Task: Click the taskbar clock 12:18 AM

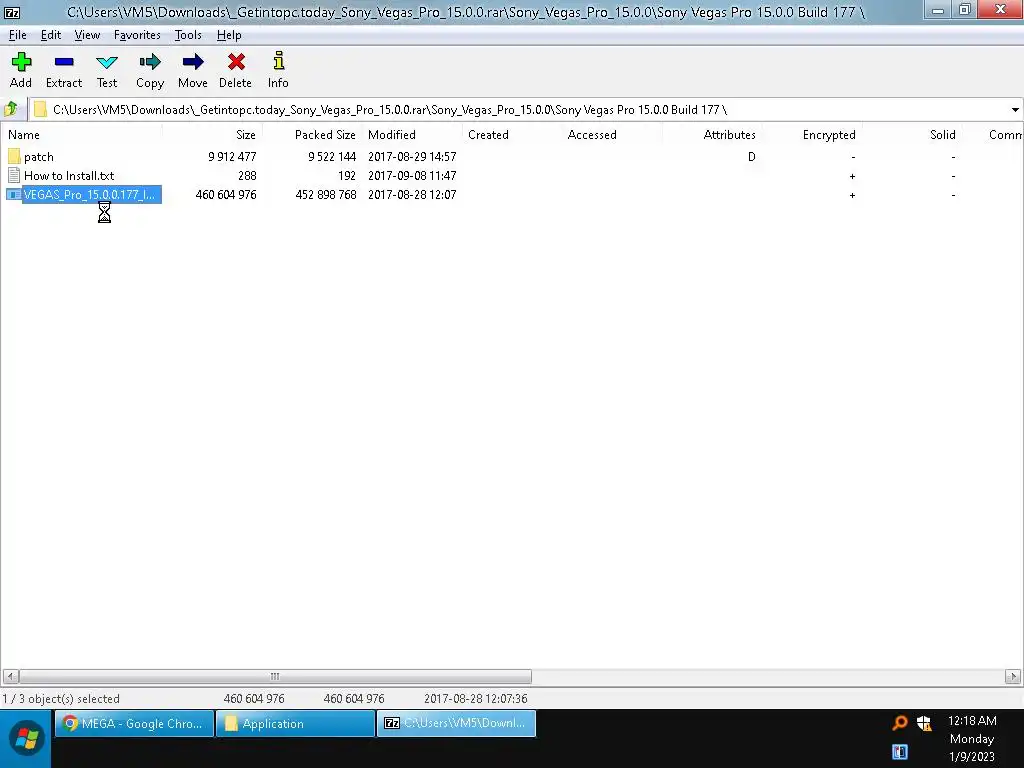Action: 972,720
